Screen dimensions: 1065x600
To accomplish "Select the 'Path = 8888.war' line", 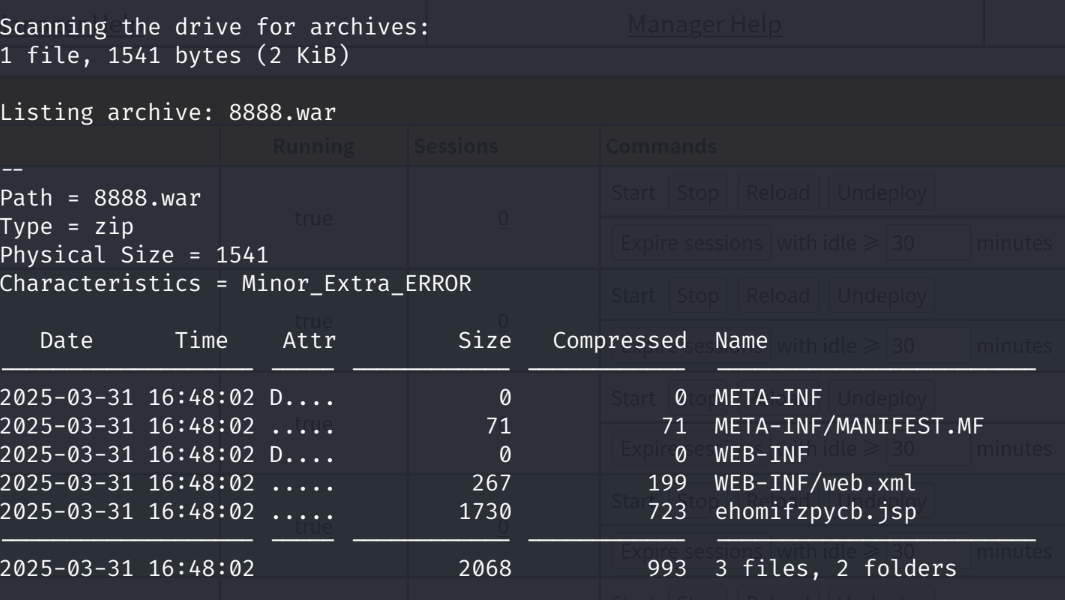I will pyautogui.click(x=101, y=198).
